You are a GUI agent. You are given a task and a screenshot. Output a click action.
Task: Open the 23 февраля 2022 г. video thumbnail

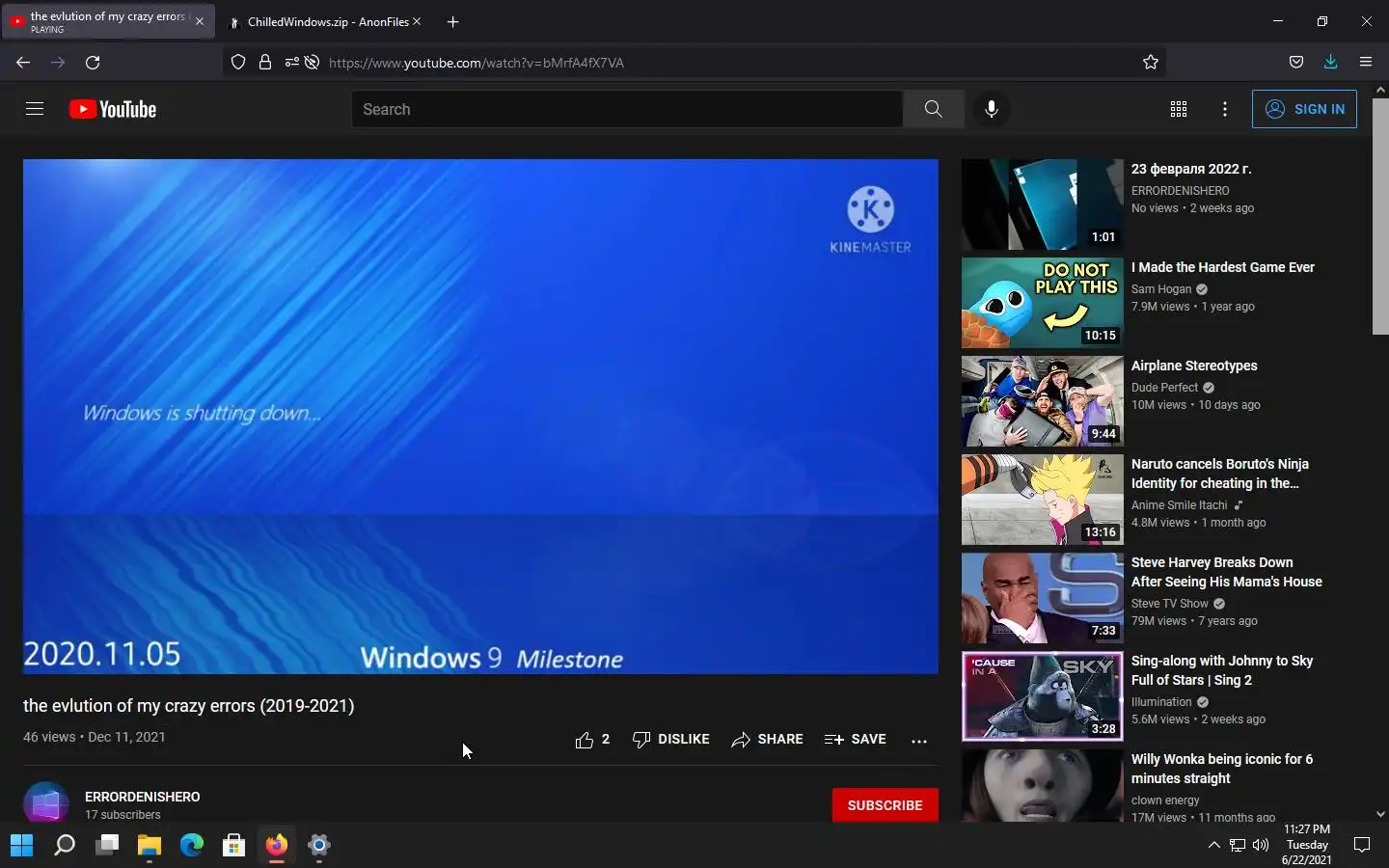click(x=1043, y=204)
